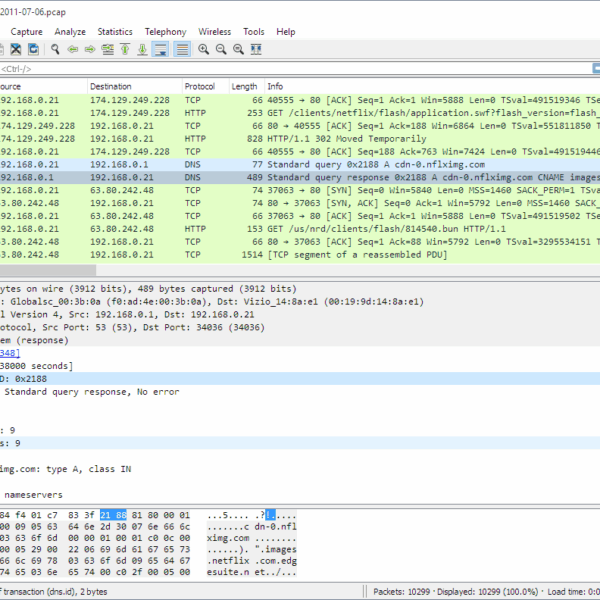Sort by the Length column header
Viewport: 600px width, 600px height.
click(x=246, y=86)
